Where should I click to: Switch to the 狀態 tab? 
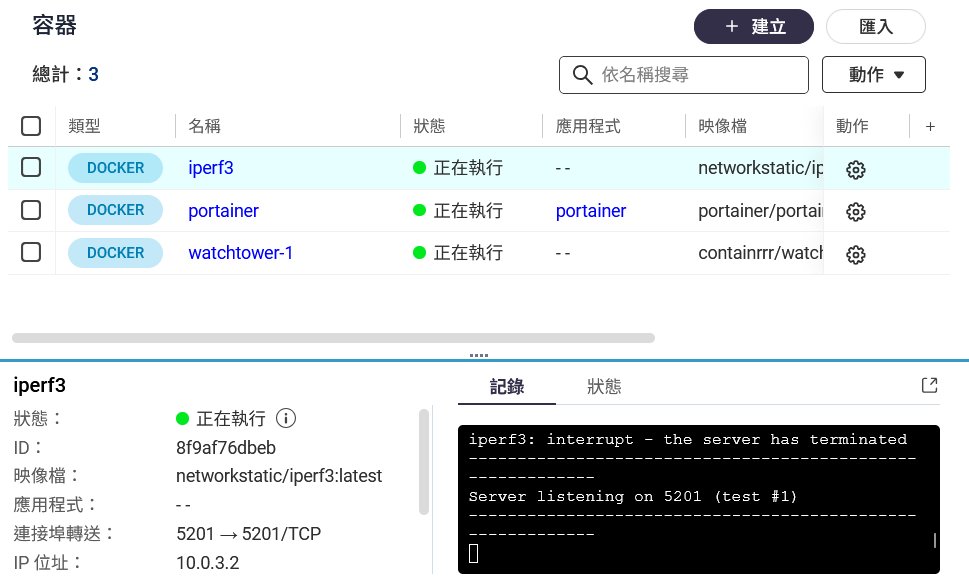(604, 387)
